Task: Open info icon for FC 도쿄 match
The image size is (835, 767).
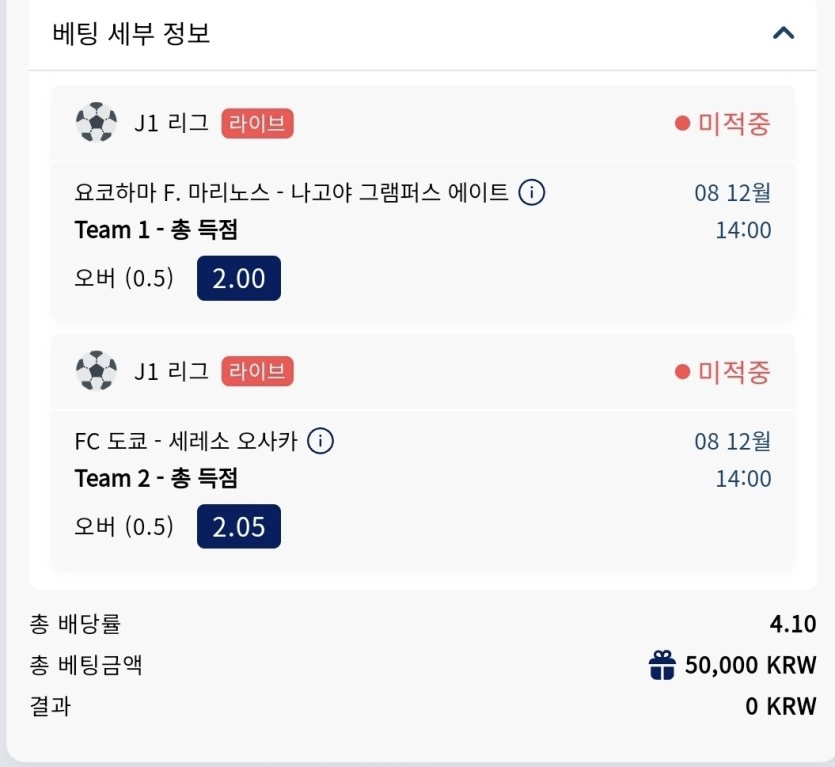Action: (320, 440)
